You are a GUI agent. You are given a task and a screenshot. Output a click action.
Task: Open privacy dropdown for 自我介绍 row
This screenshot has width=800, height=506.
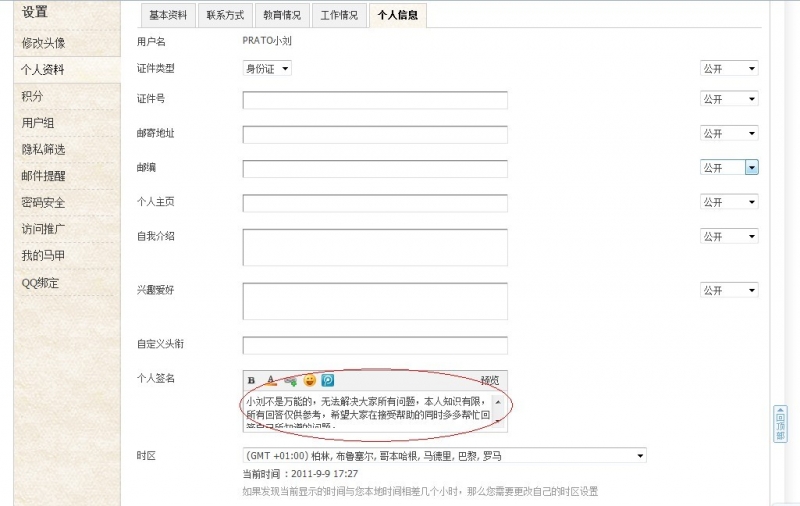coord(728,236)
